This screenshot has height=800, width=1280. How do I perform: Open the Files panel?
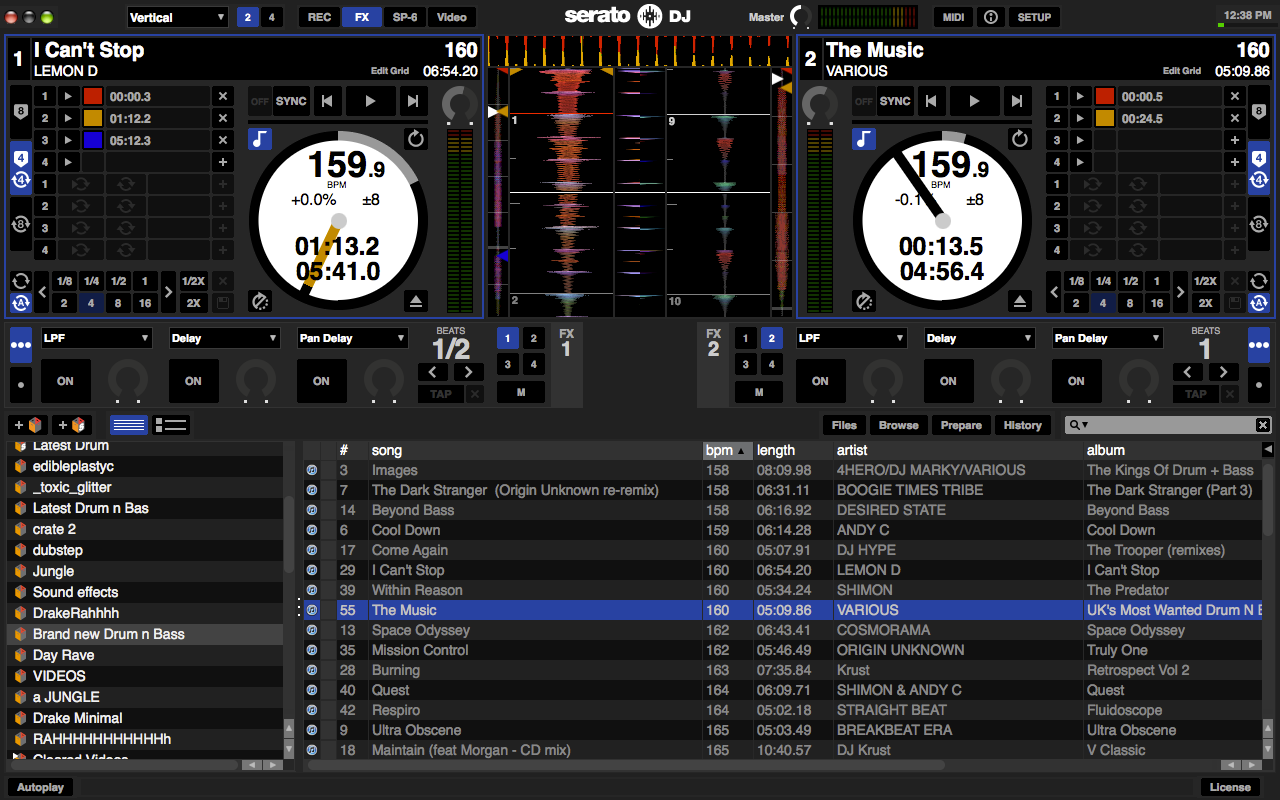pyautogui.click(x=845, y=425)
